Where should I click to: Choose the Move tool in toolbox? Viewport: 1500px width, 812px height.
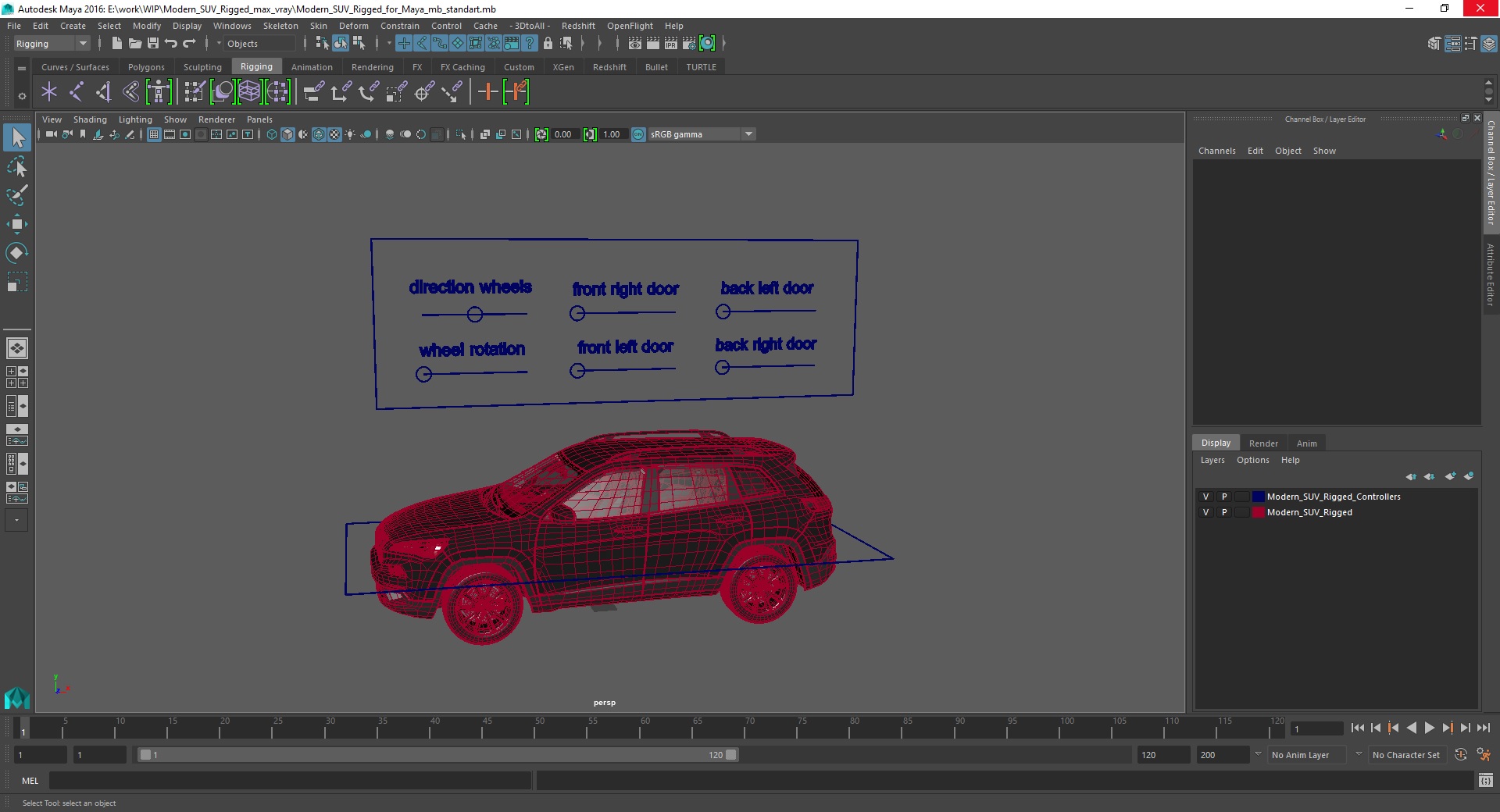[x=17, y=224]
